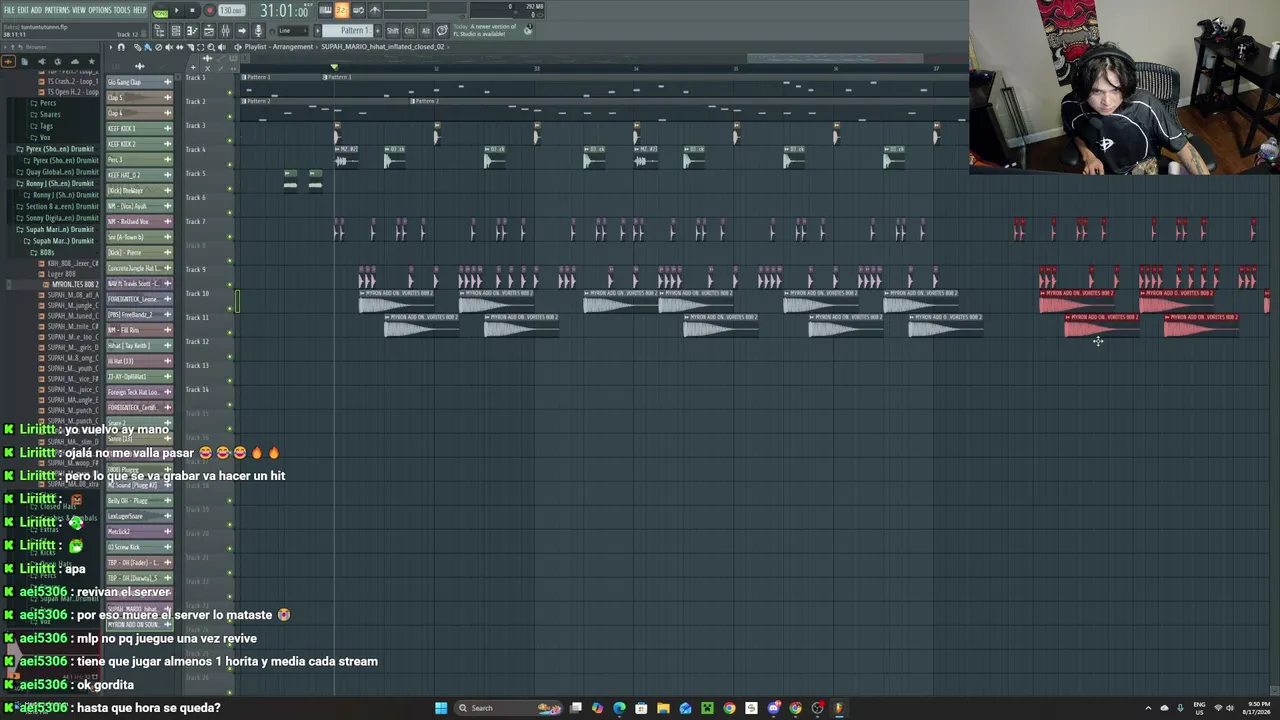Open the TOOLS menu
Image resolution: width=1280 pixels, height=720 pixels.
tap(122, 10)
